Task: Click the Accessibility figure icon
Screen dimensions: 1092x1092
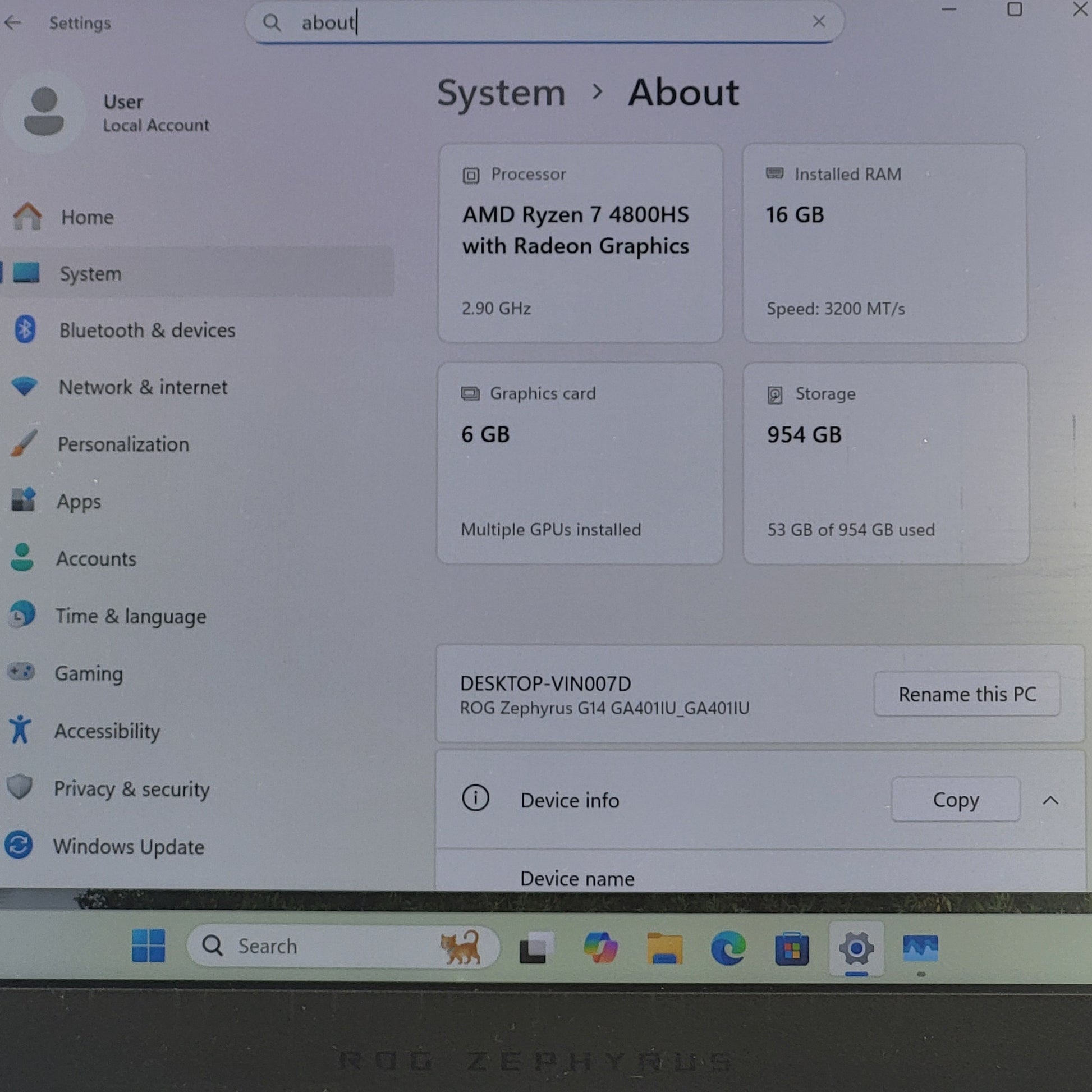Action: click(20, 729)
